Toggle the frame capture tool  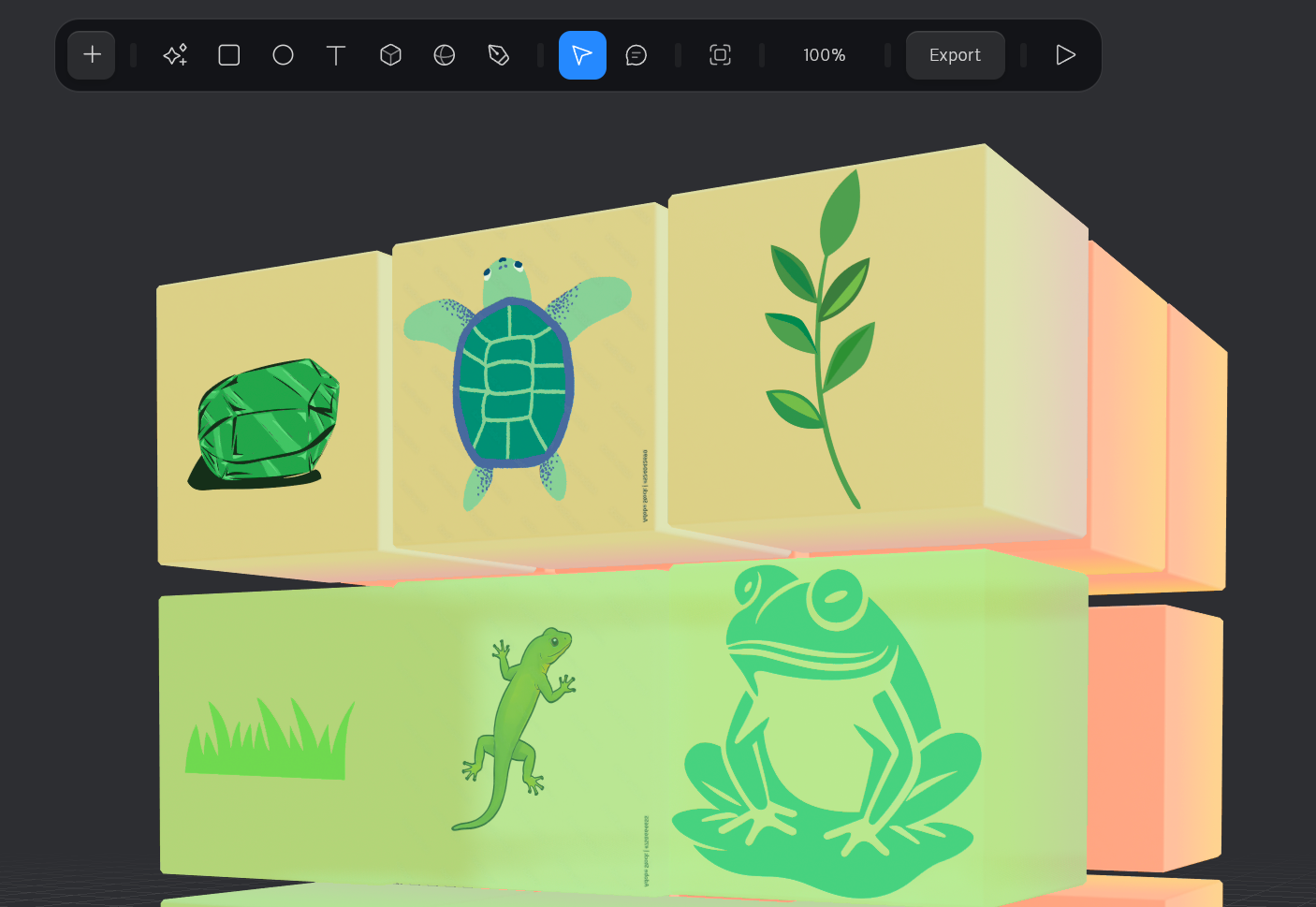click(x=720, y=54)
